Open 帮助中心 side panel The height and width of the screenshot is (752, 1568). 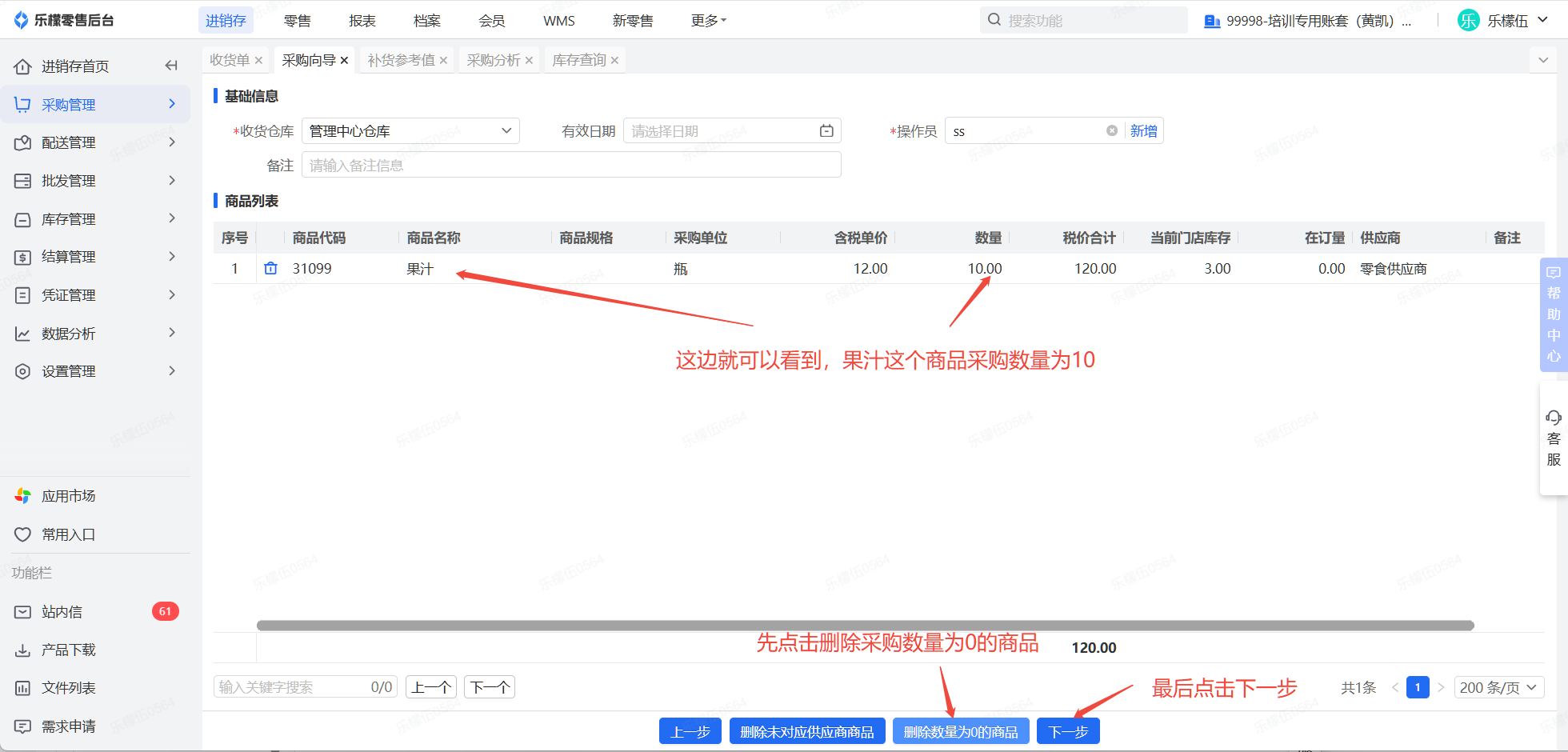pos(1554,314)
